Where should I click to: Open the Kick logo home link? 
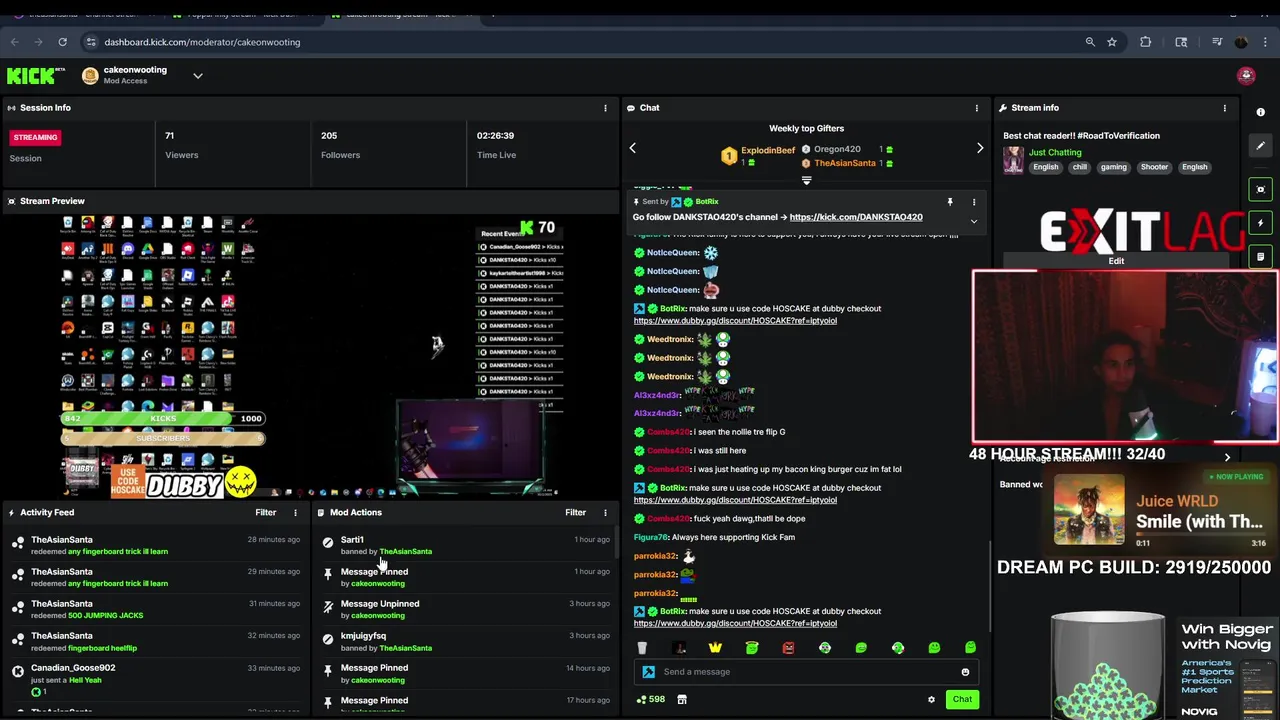pyautogui.click(x=35, y=76)
